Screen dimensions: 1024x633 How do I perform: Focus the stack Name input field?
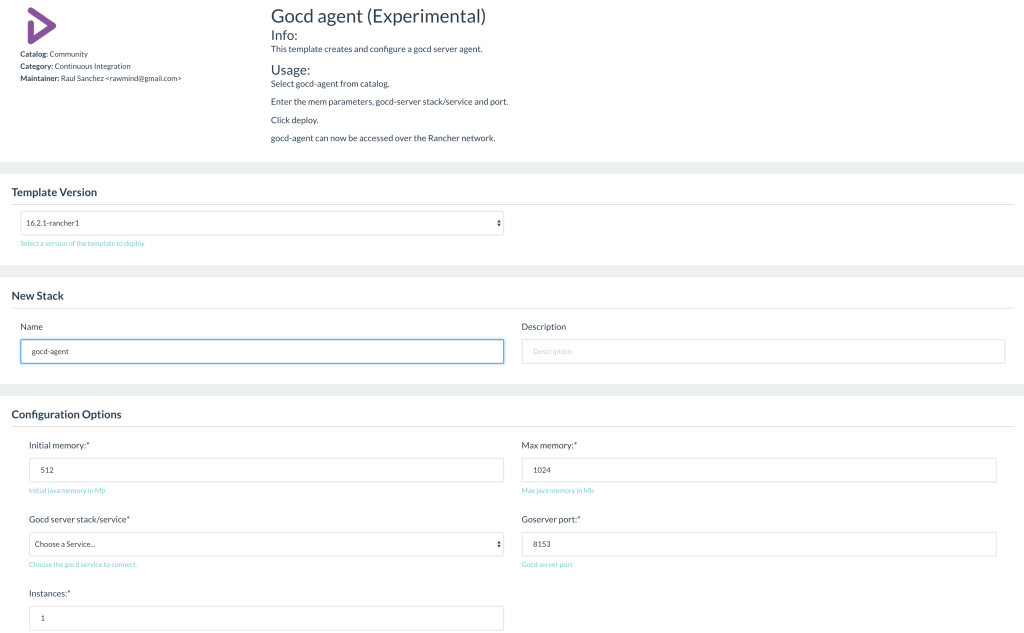(x=262, y=352)
